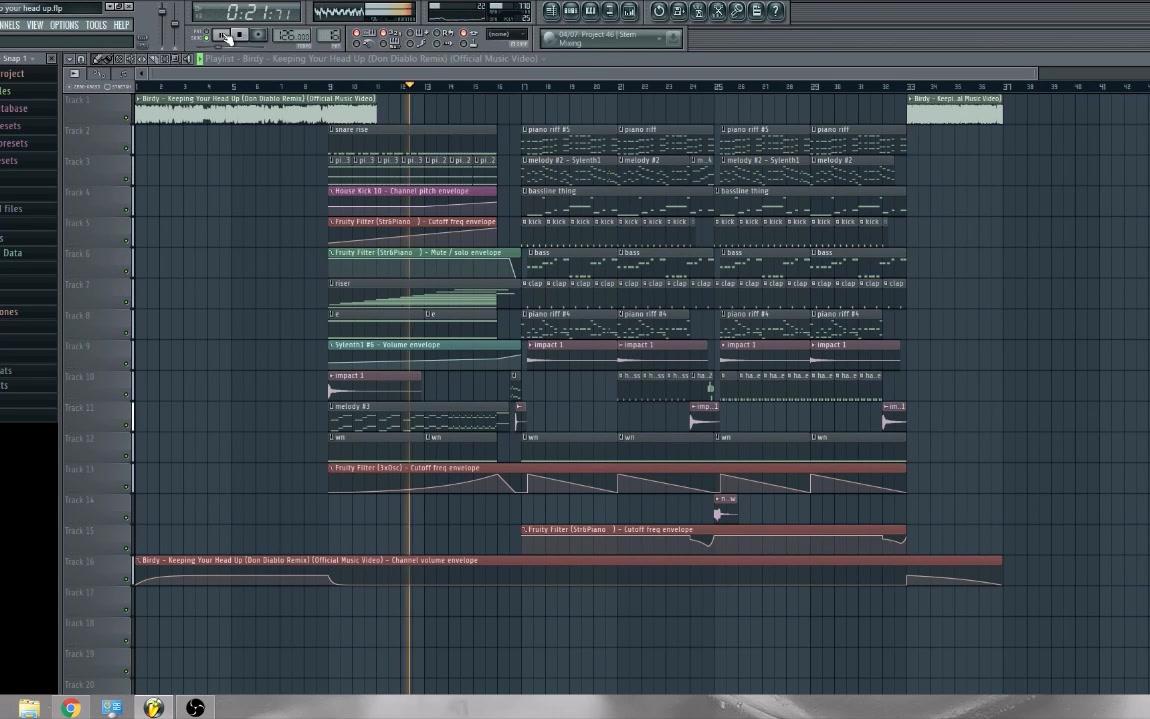Open the (none) recording filter dropdown
This screenshot has width=1150, height=719.
tap(505, 33)
